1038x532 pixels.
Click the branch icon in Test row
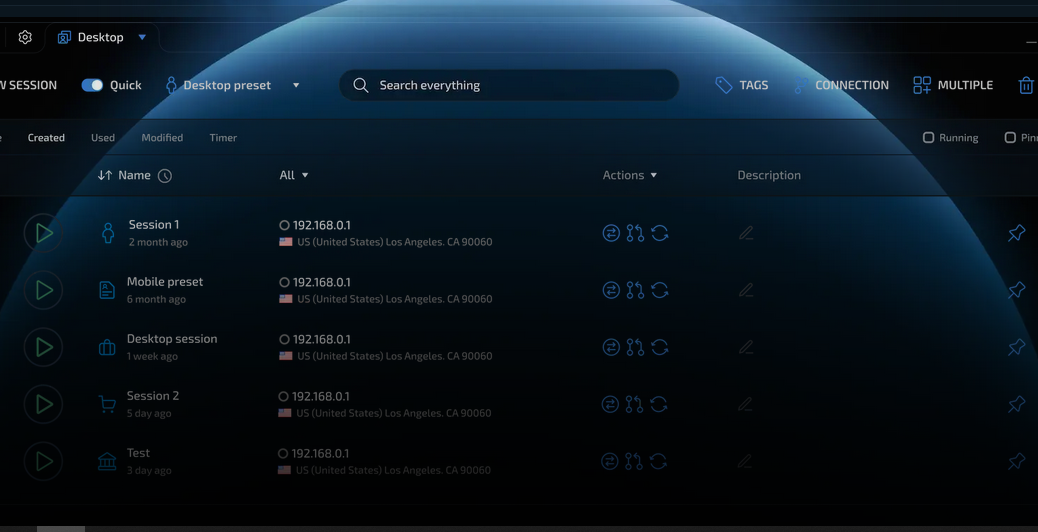(634, 461)
